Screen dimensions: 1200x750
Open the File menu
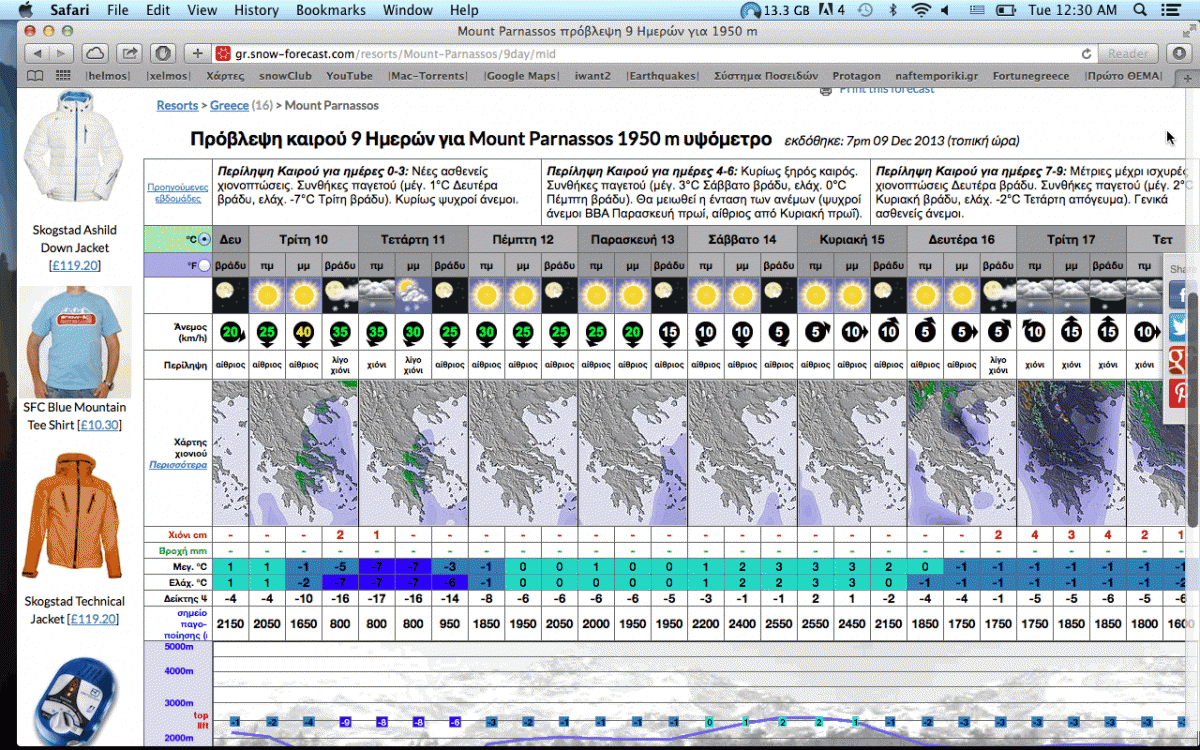coord(118,10)
